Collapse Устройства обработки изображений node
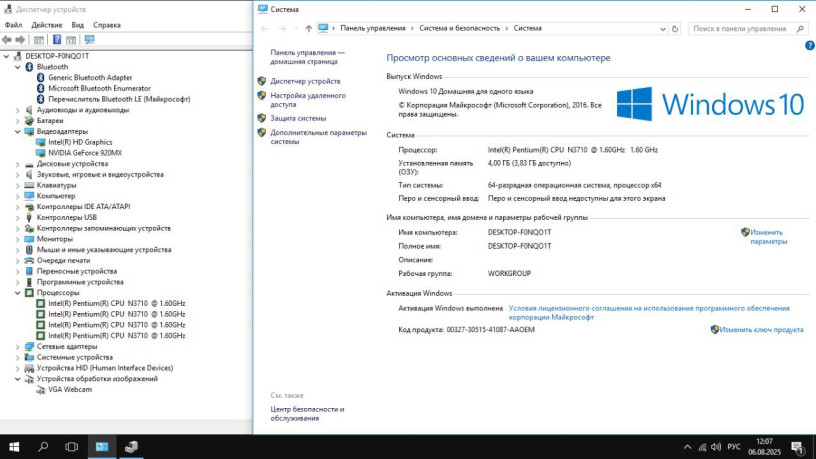Image resolution: width=816 pixels, height=459 pixels. coord(18,379)
